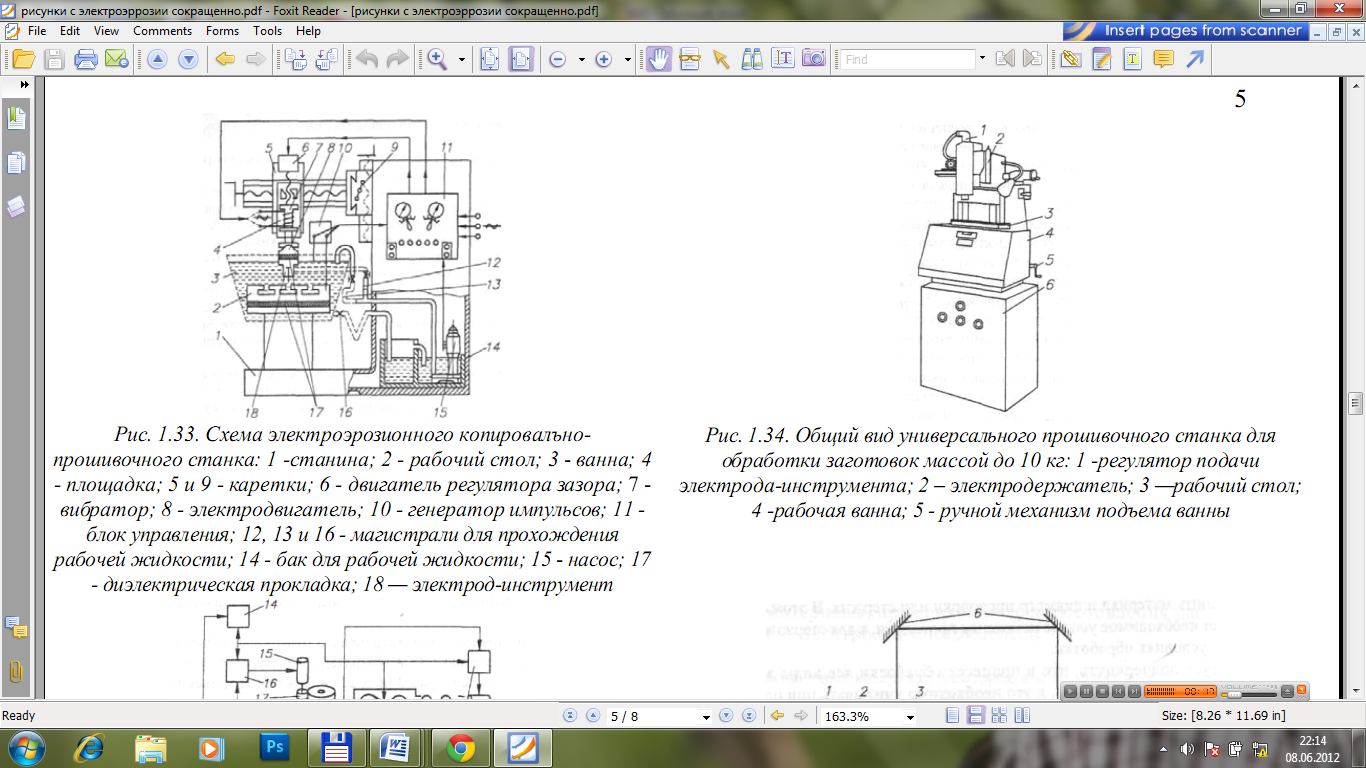1366x768 pixels.
Task: Click the Zoom Out minus icon
Action: (558, 60)
